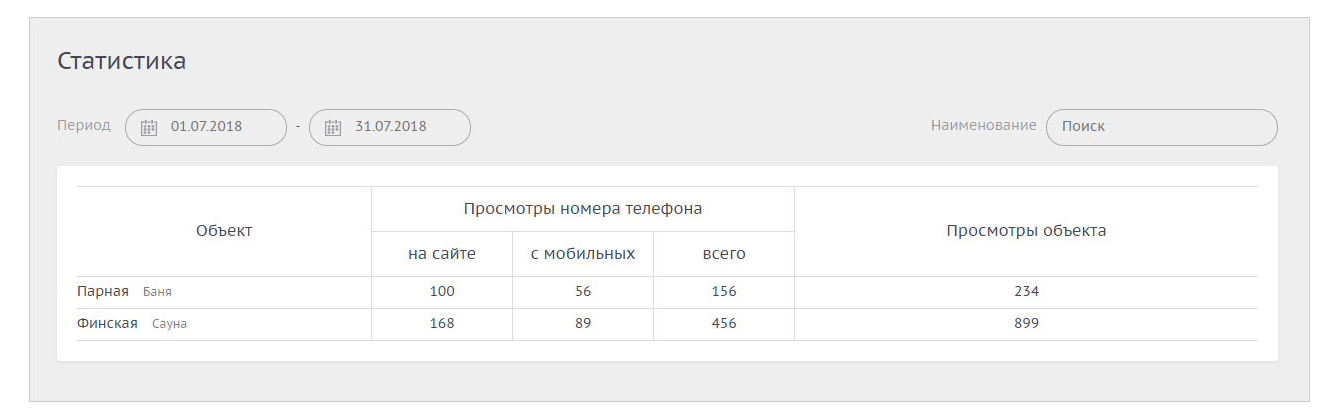Click the Сауна category label
Viewport: 1340px width, 420px height.
[x=169, y=325]
